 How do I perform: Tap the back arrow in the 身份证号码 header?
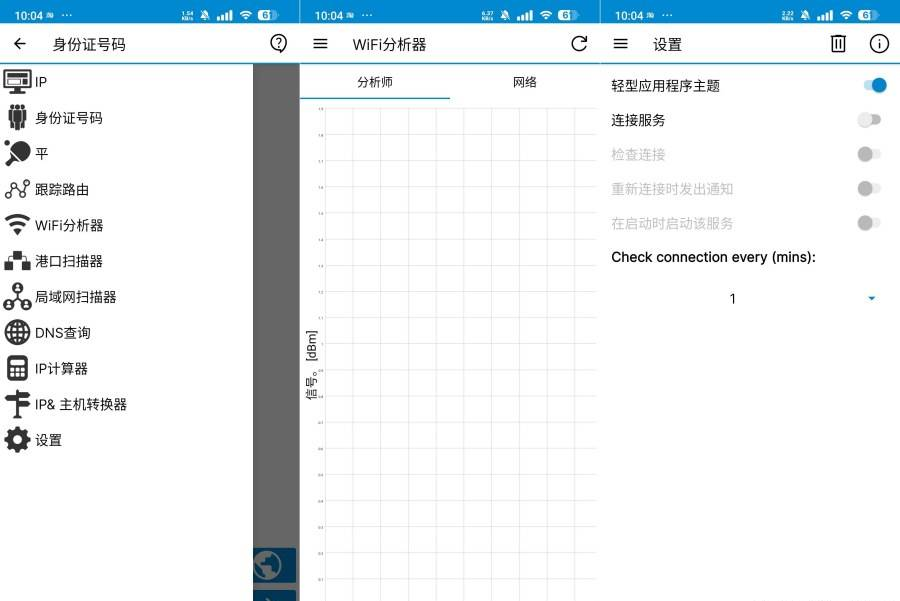tap(20, 44)
